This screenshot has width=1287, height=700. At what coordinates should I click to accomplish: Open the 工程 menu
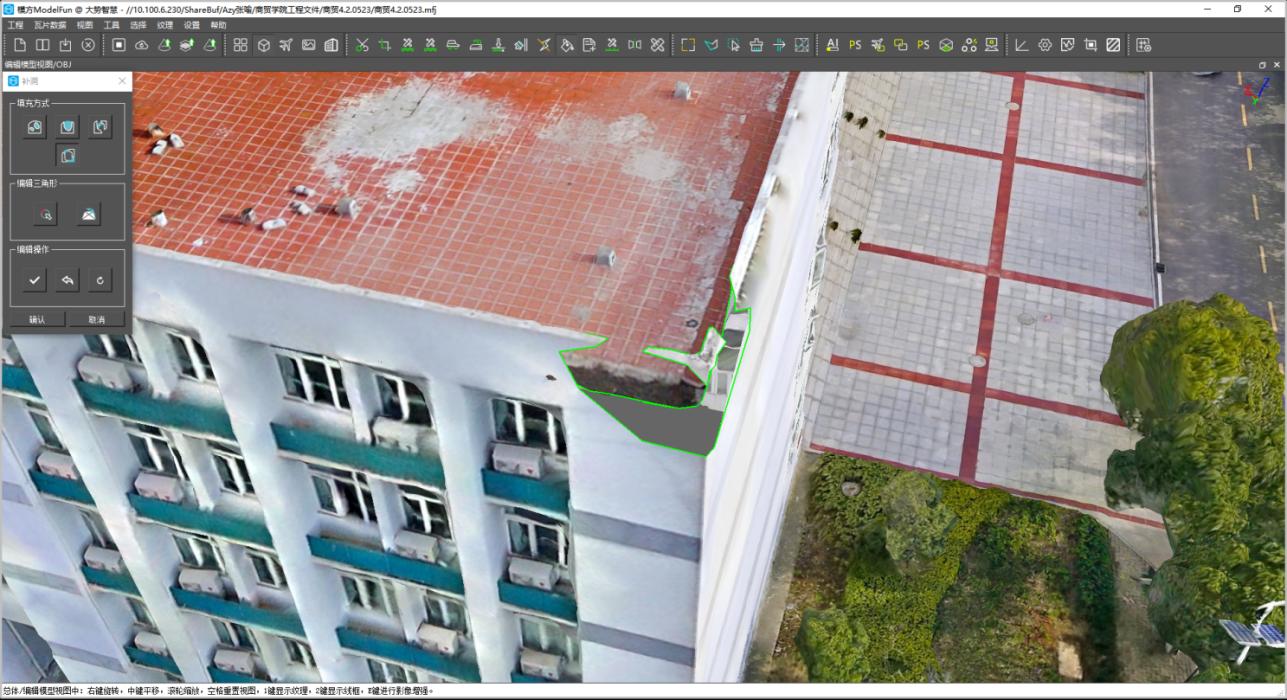[15, 24]
